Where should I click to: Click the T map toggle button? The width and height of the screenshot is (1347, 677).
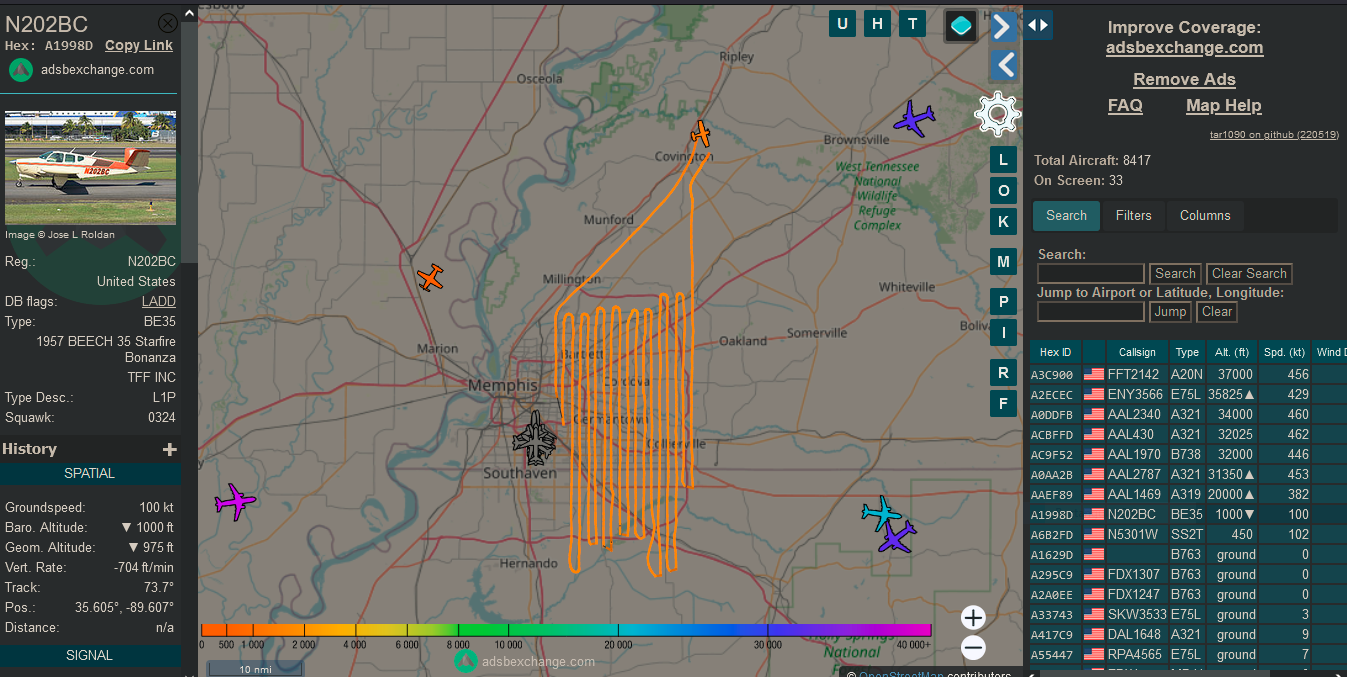tap(912, 24)
